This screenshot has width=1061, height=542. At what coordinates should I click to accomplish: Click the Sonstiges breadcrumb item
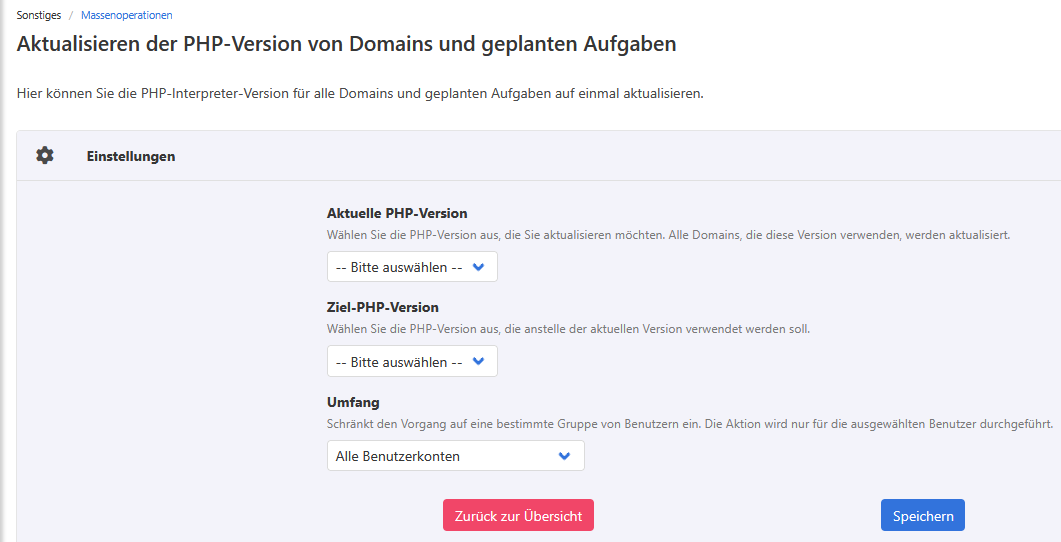click(39, 15)
